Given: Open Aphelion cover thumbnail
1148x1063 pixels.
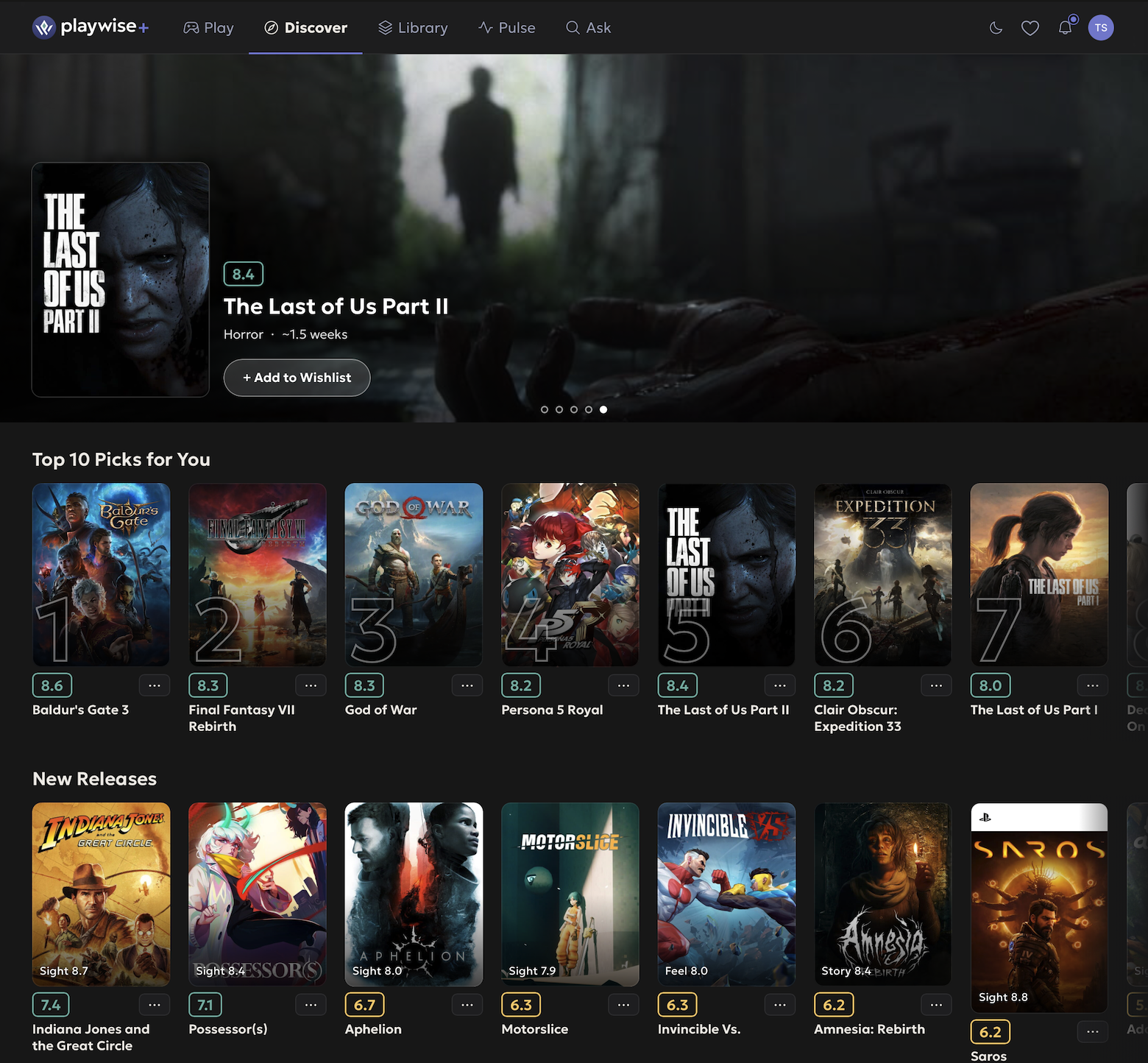Looking at the screenshot, I should [414, 894].
